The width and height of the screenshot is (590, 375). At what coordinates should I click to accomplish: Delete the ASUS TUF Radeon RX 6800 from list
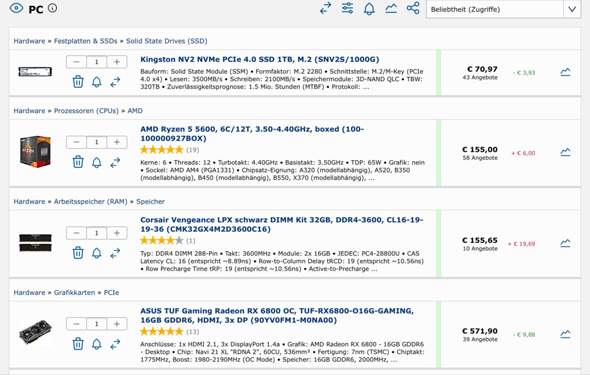(78, 344)
